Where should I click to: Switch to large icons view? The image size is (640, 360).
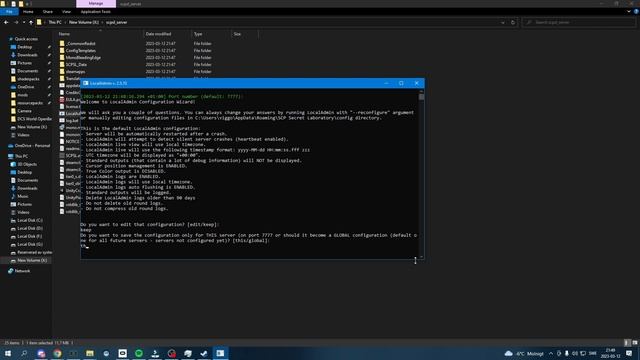[635, 343]
